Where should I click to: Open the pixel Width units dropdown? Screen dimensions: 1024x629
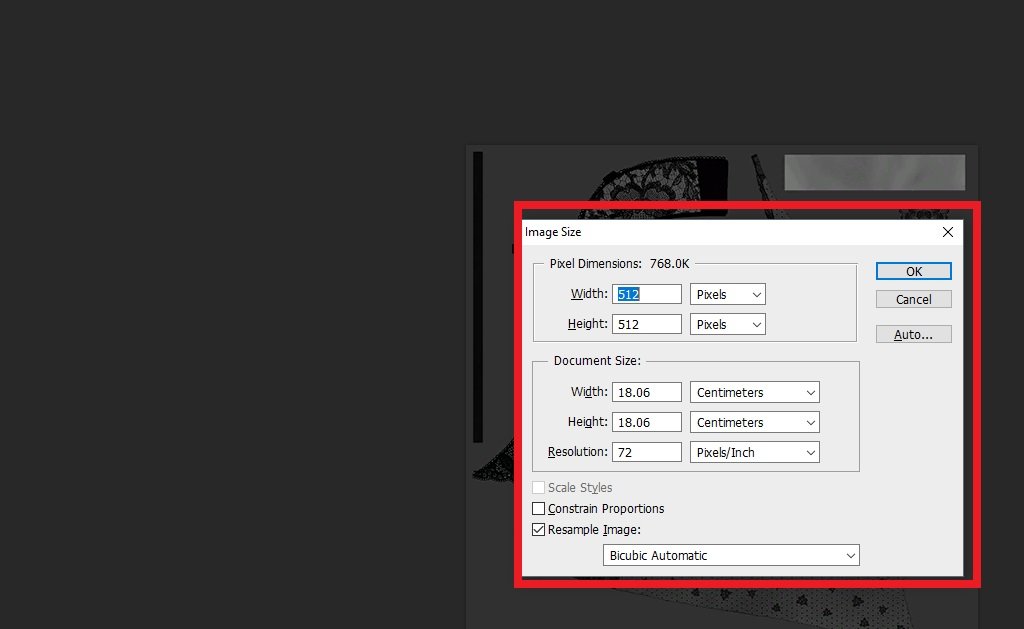click(728, 294)
